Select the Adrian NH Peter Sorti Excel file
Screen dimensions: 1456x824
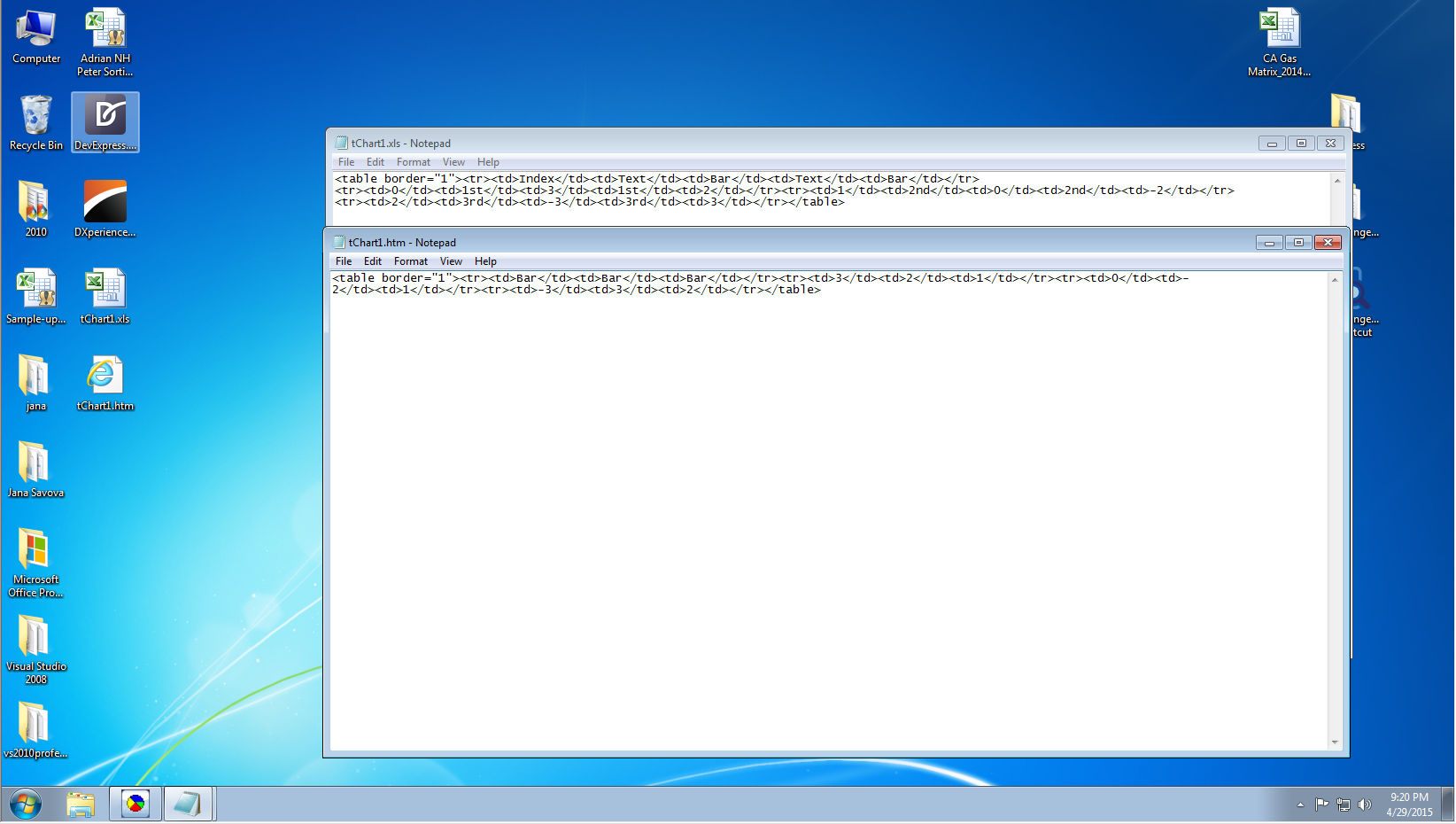point(105,42)
